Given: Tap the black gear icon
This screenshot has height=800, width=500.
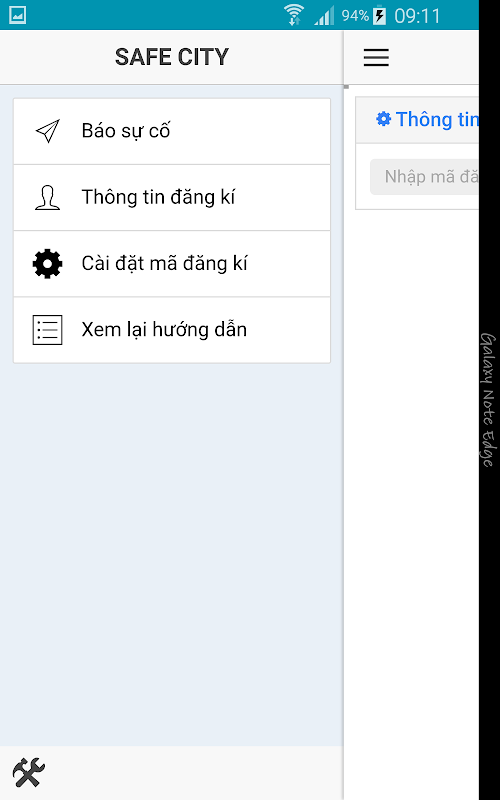Looking at the screenshot, I should (47, 264).
